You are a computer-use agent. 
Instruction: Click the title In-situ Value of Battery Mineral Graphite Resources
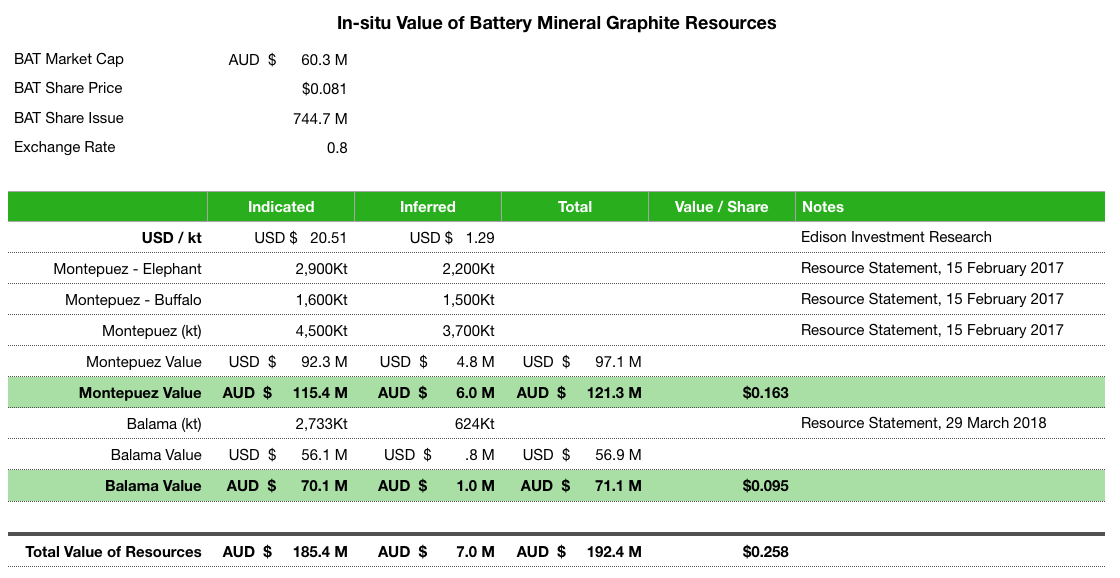pyautogui.click(x=556, y=23)
